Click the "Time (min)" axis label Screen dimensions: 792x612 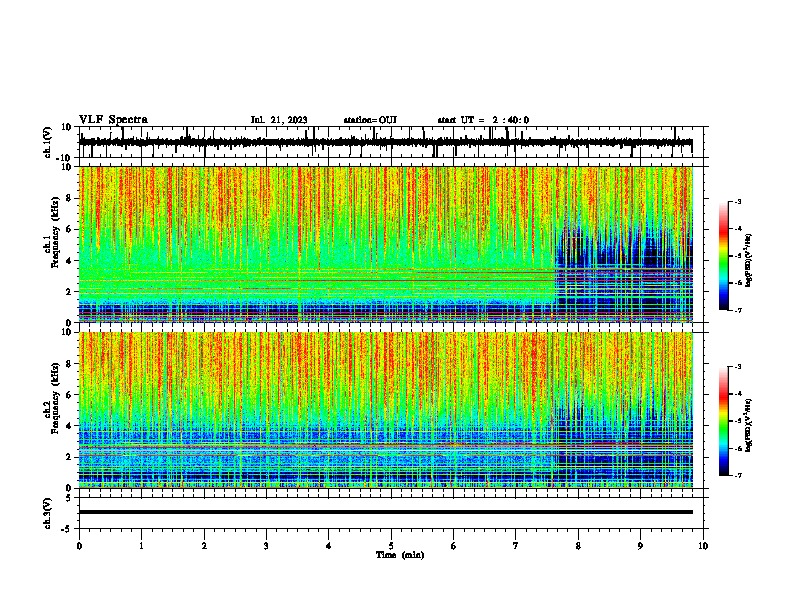click(400, 555)
